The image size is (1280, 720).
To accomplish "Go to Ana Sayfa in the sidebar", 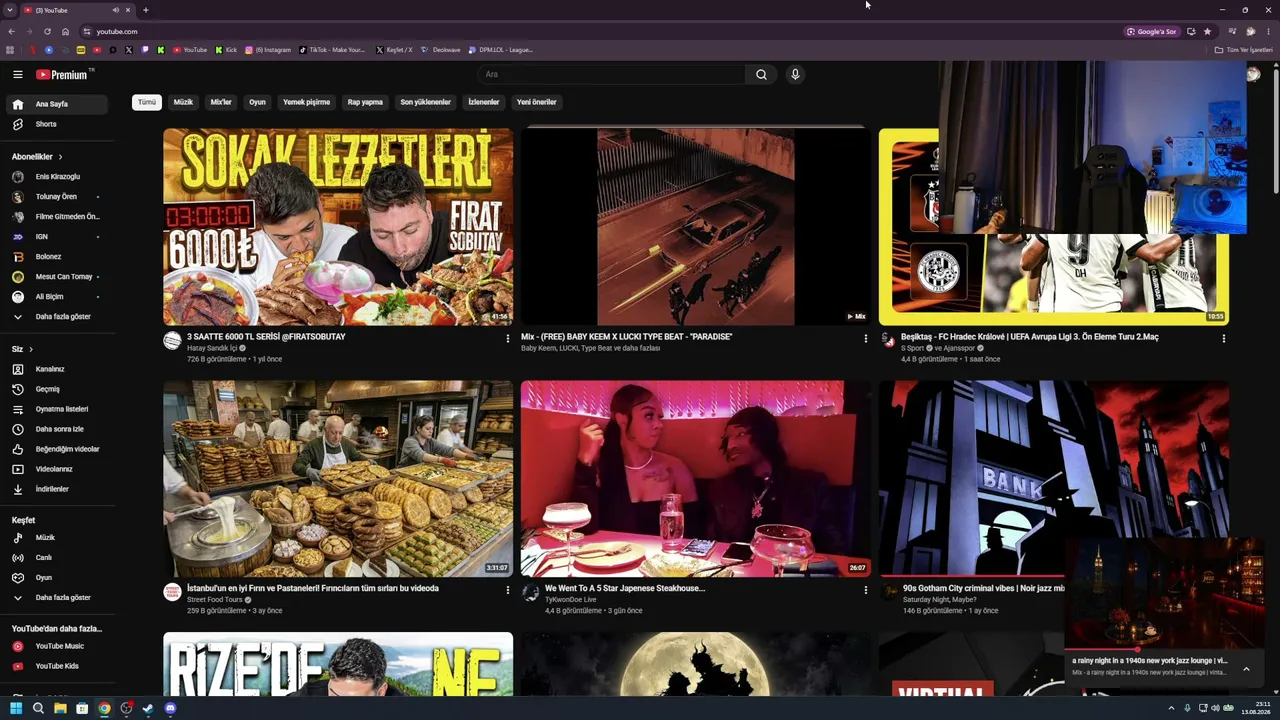I will (x=56, y=104).
